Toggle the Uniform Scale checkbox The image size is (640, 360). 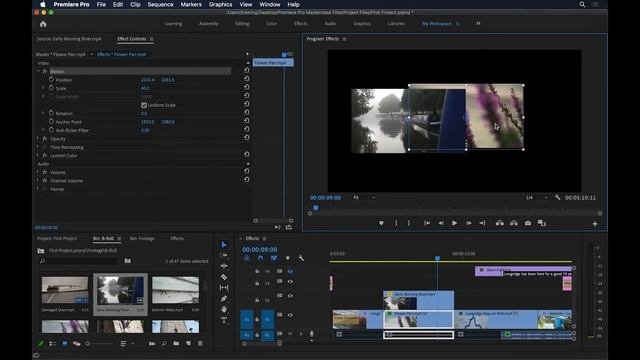(x=144, y=105)
